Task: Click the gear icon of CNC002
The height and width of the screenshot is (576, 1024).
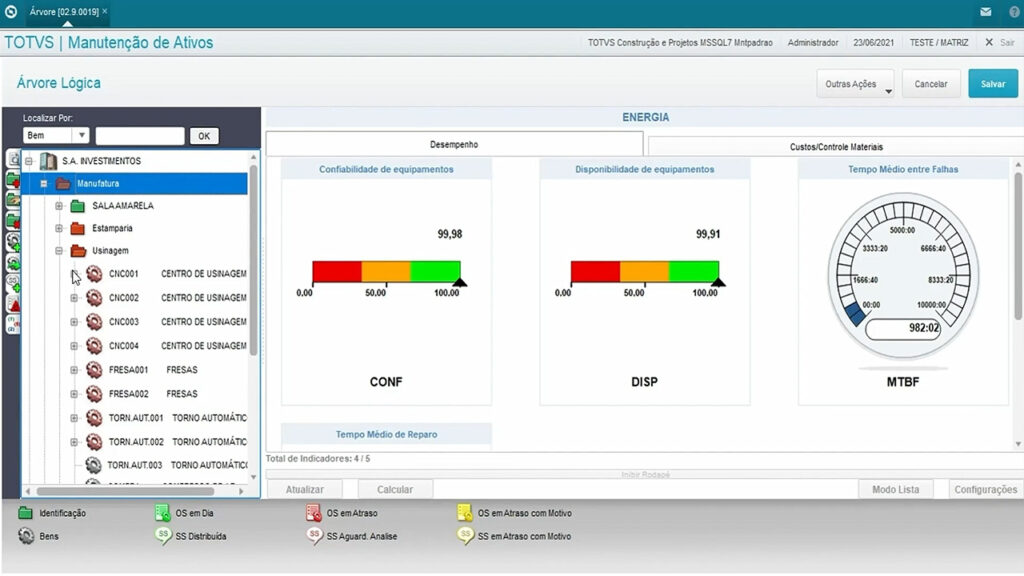Action: click(x=94, y=298)
